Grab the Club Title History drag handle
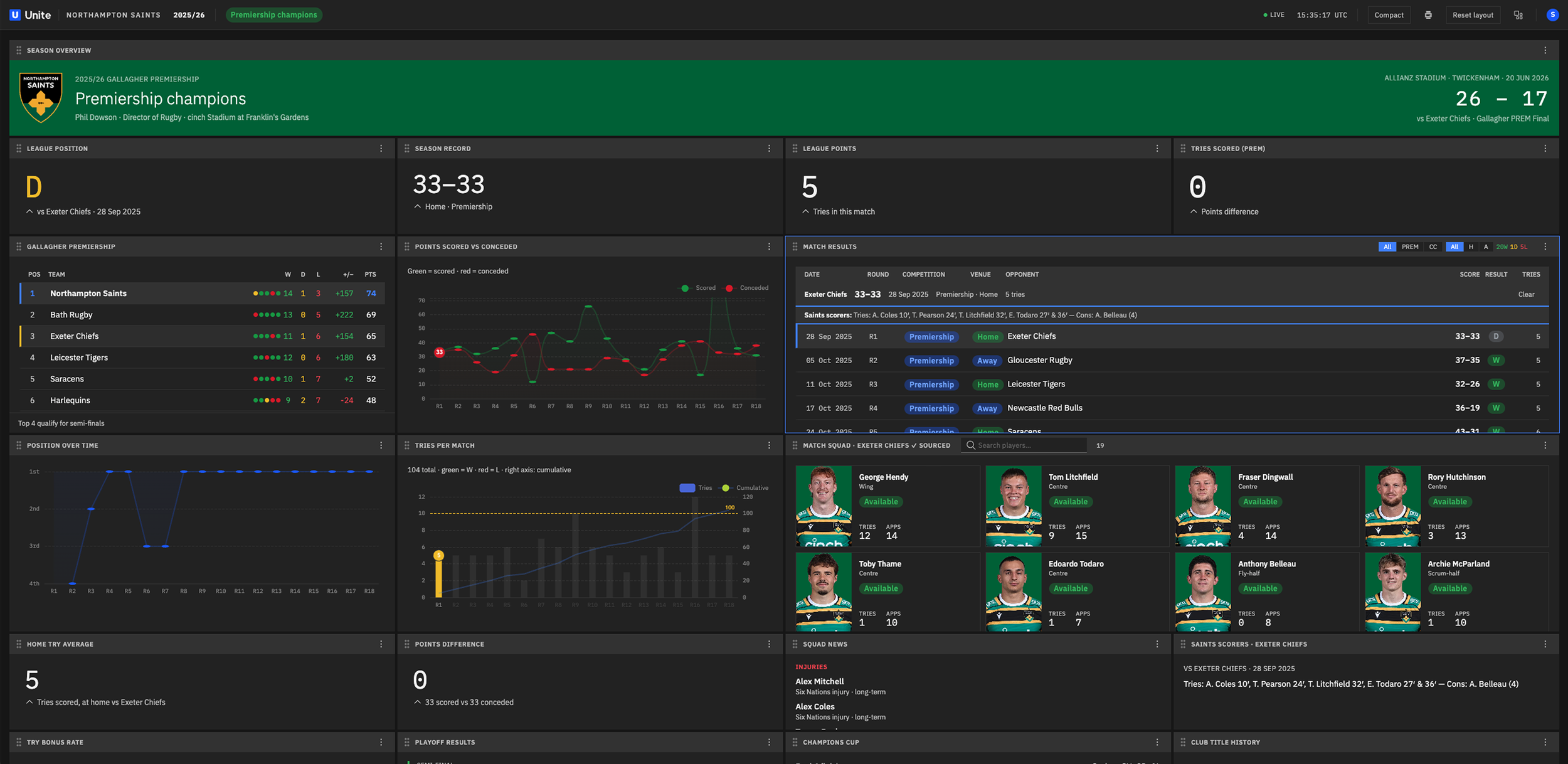This screenshot has height=764, width=1568. coord(1183,742)
